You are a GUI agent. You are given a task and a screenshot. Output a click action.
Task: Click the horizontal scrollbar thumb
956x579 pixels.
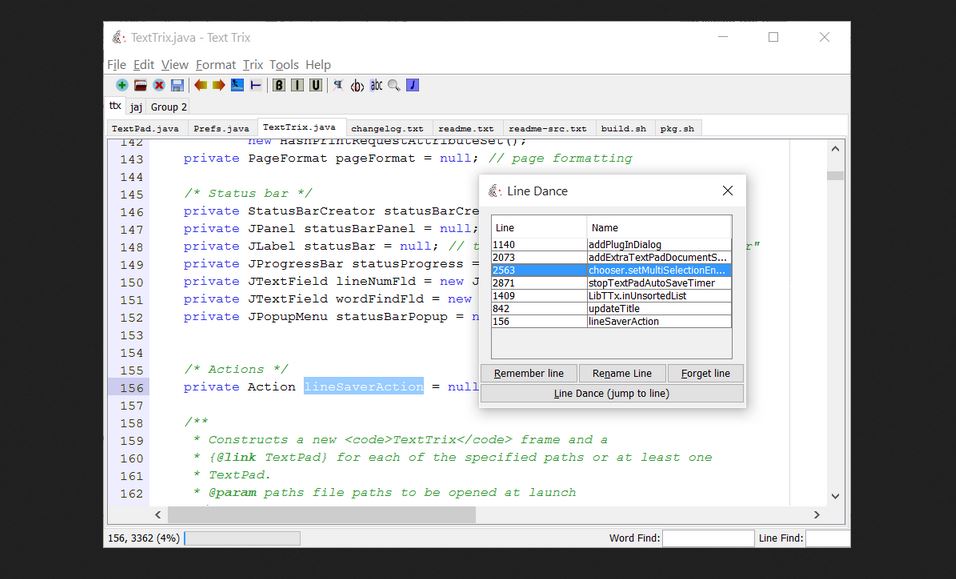tap(321, 515)
